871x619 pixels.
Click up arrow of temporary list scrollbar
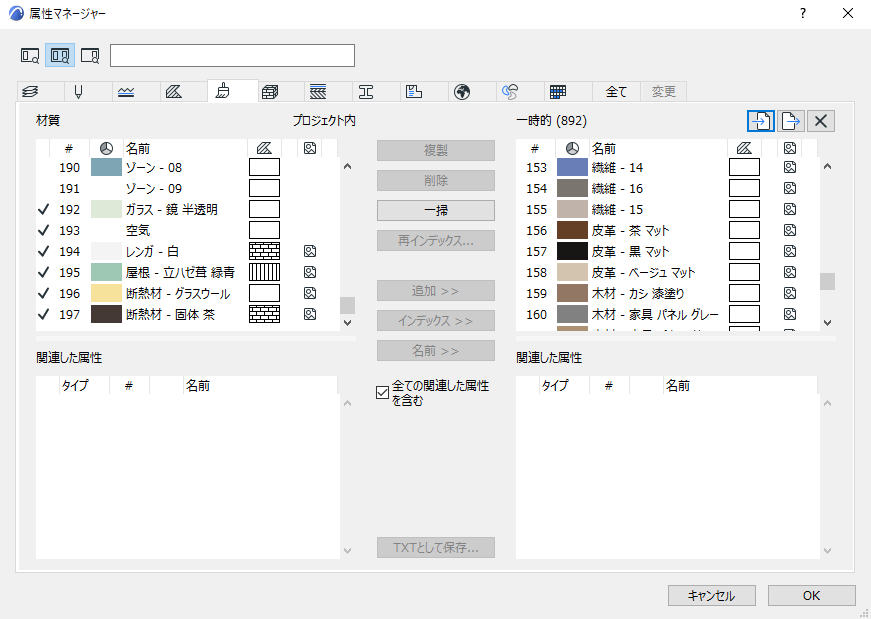[827, 166]
